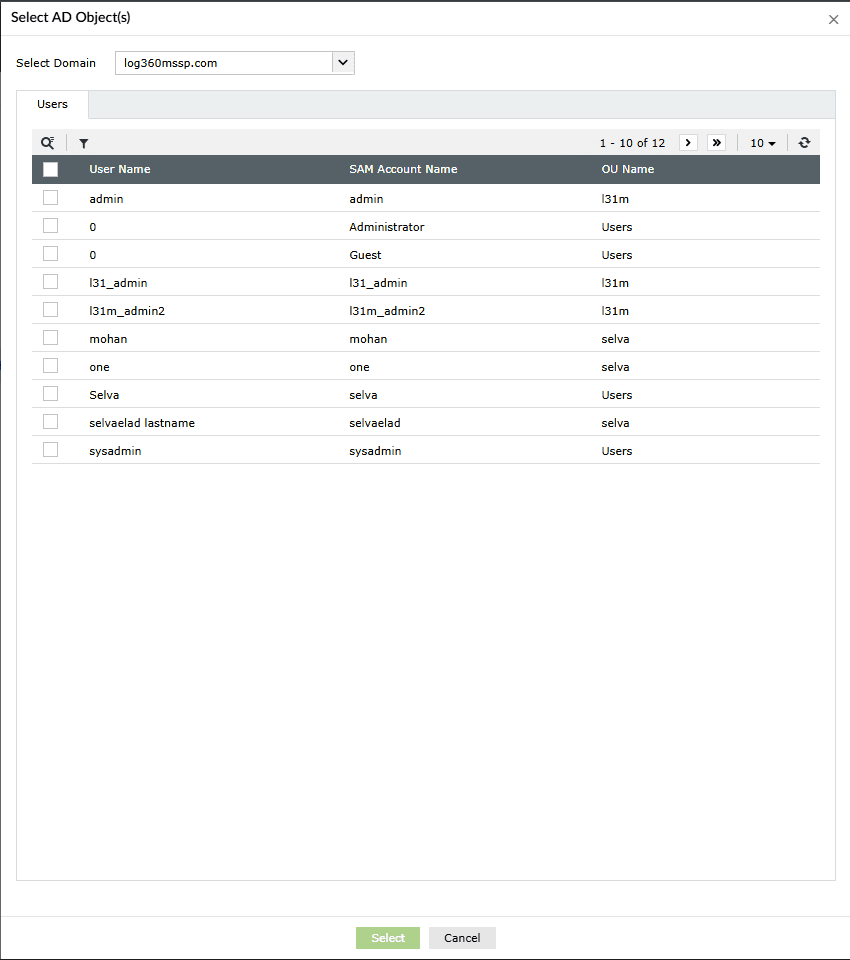
Task: Select the Selva user checkbox
Action: coord(50,394)
